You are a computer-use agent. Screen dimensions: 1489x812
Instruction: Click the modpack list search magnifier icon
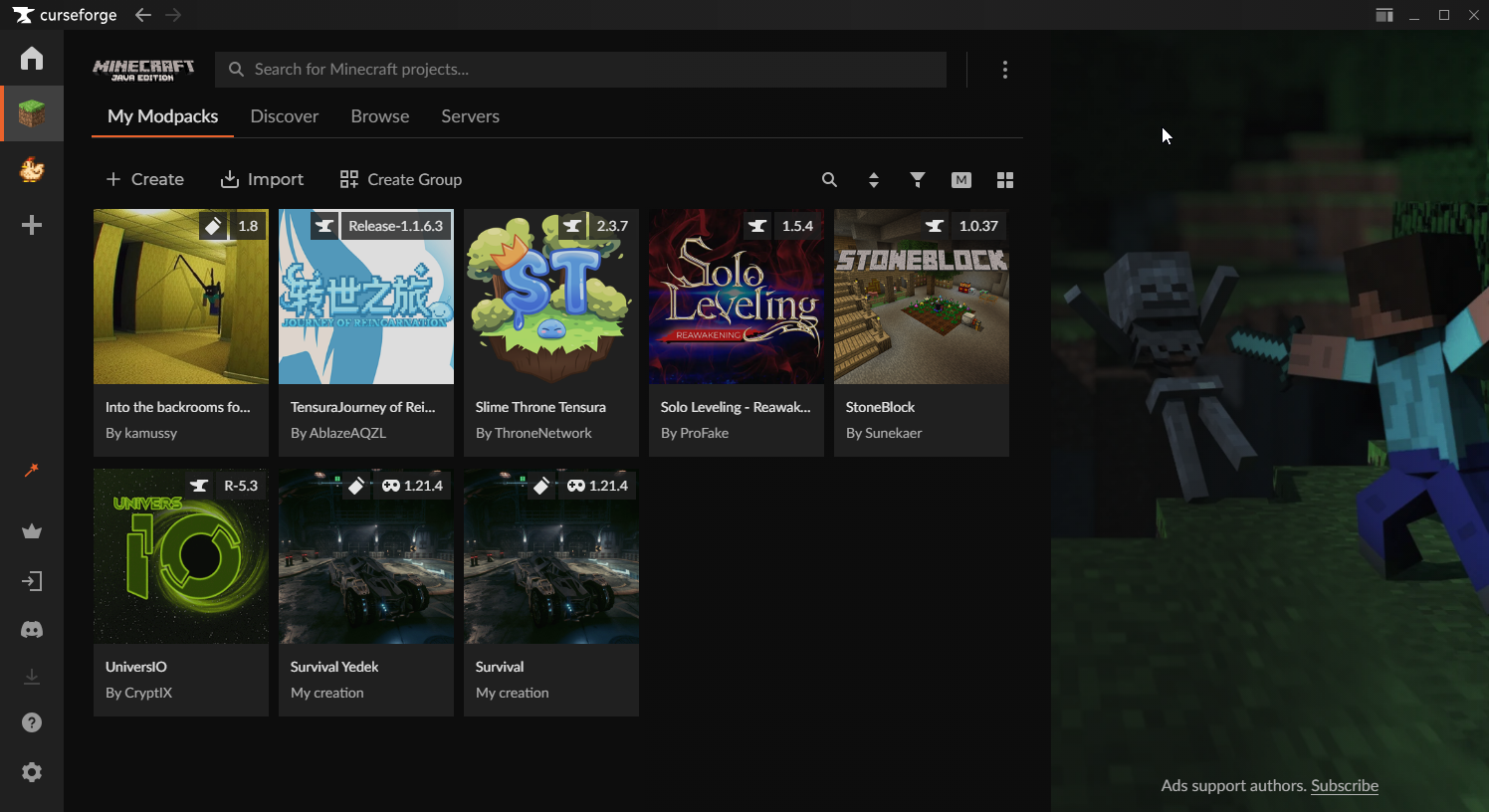(x=829, y=180)
